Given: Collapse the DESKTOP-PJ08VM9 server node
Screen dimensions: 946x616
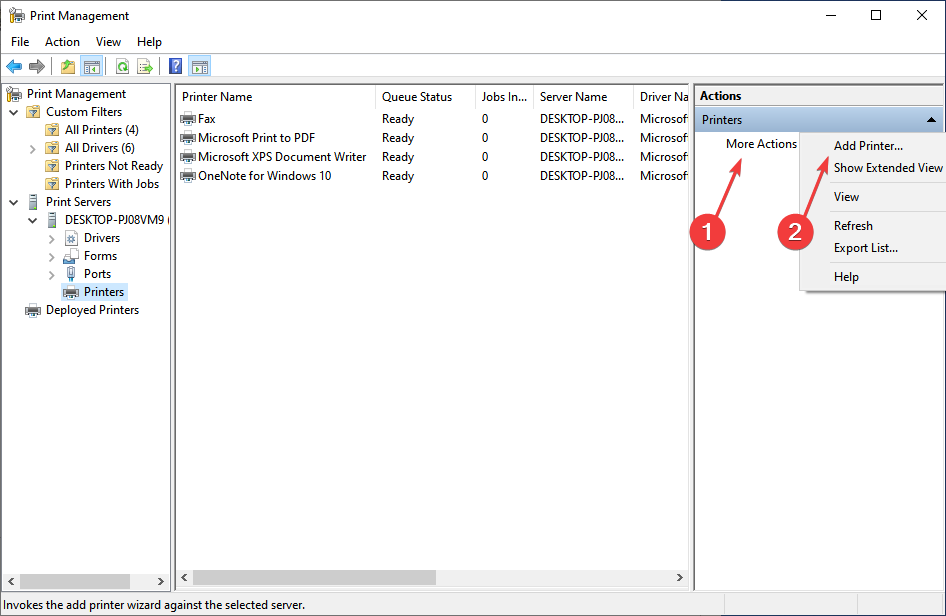Looking at the screenshot, I should coord(33,221).
